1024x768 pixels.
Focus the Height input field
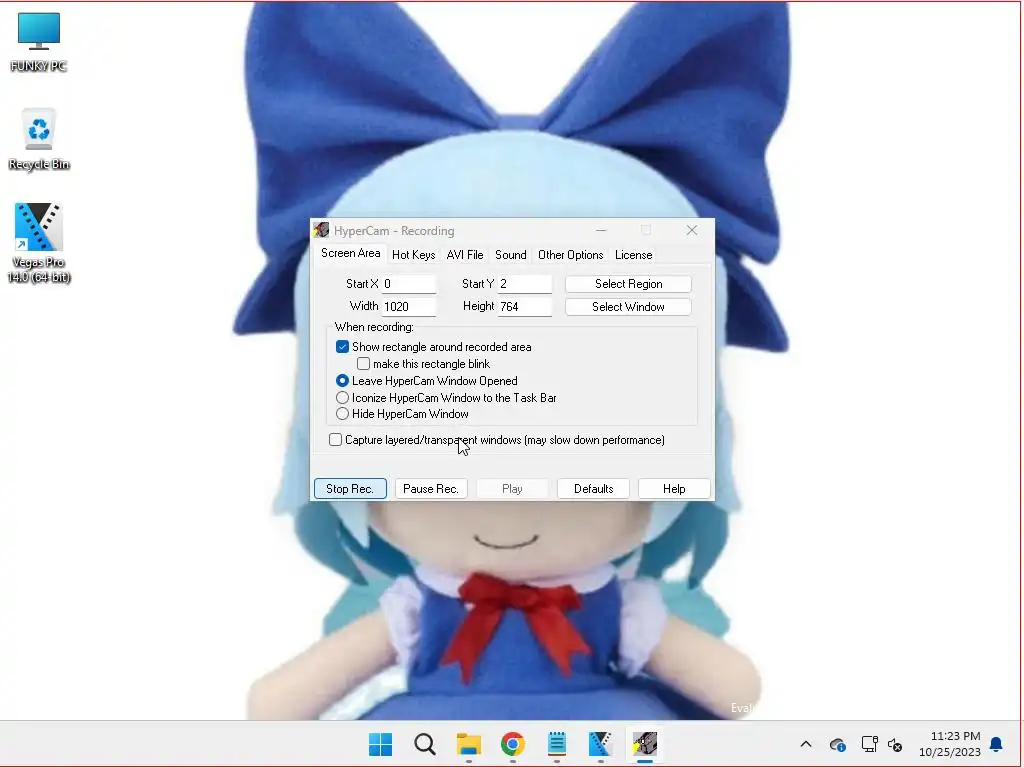tap(525, 307)
